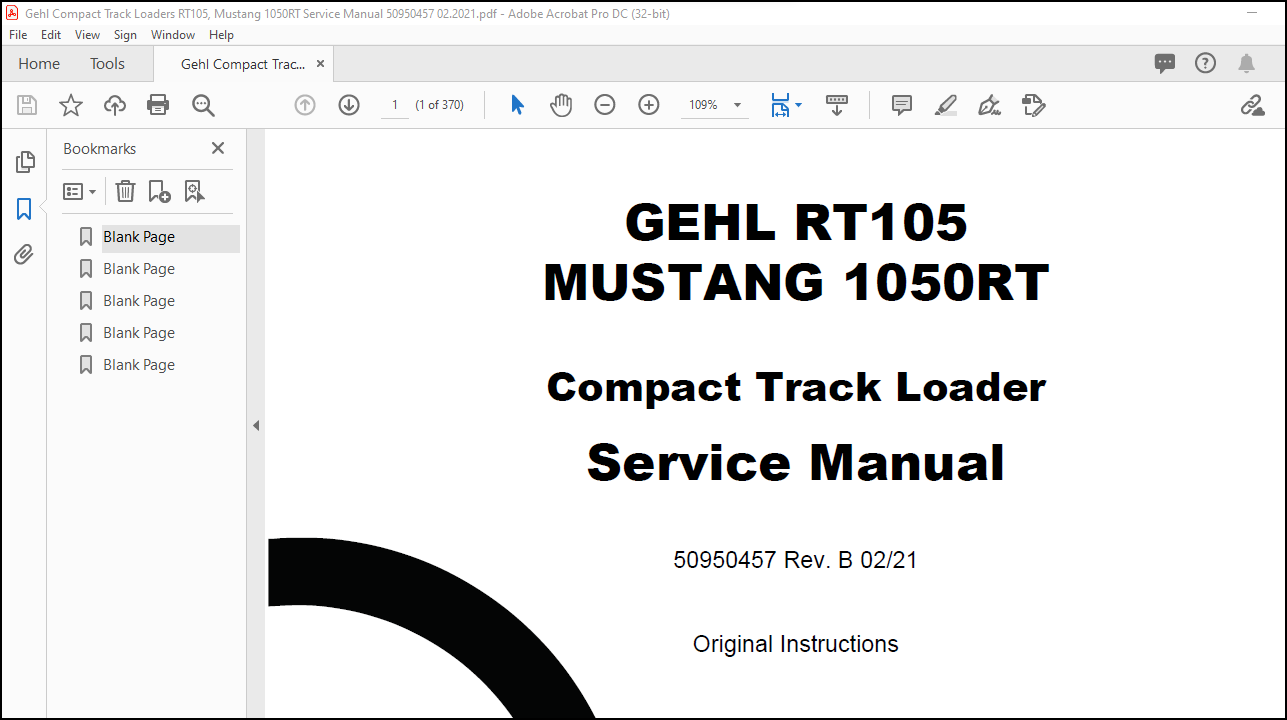Toggle the Bookmarks panel icon
Image resolution: width=1287 pixels, height=720 pixels.
coord(25,209)
